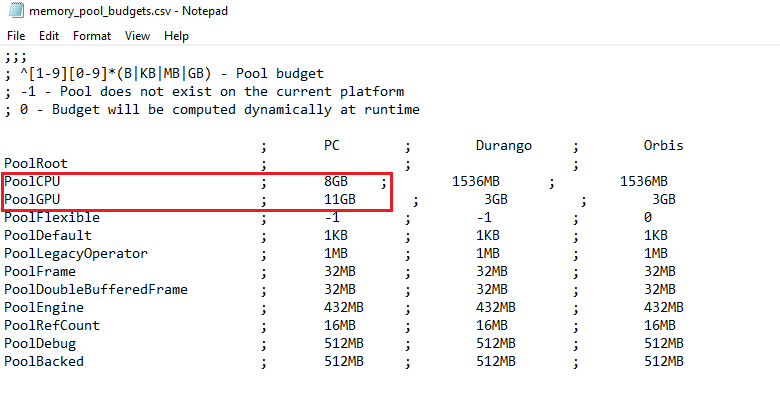Open the Format menu
The image size is (780, 402).
(92, 36)
